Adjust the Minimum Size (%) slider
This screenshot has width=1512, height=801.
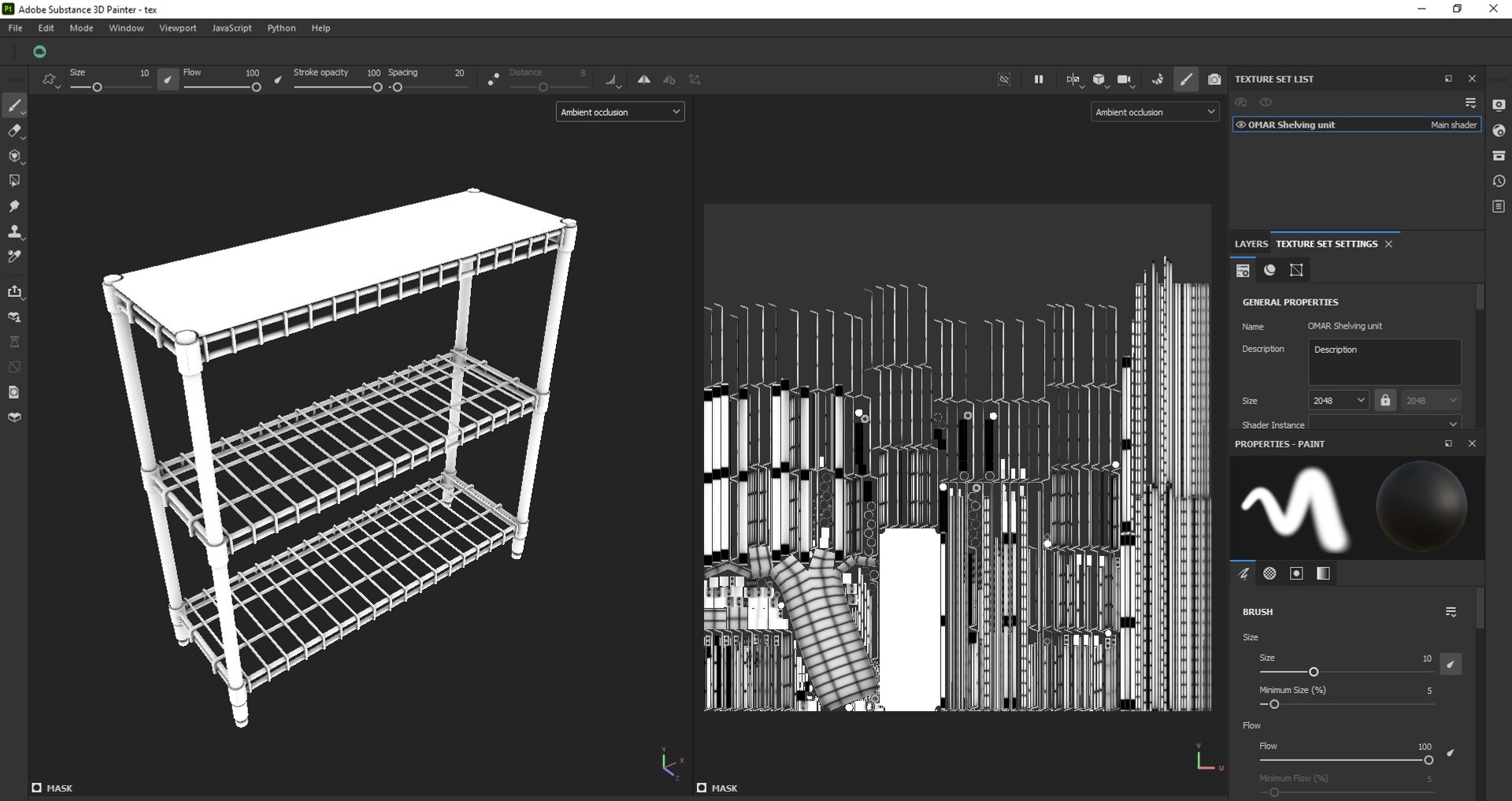pyautogui.click(x=1346, y=704)
